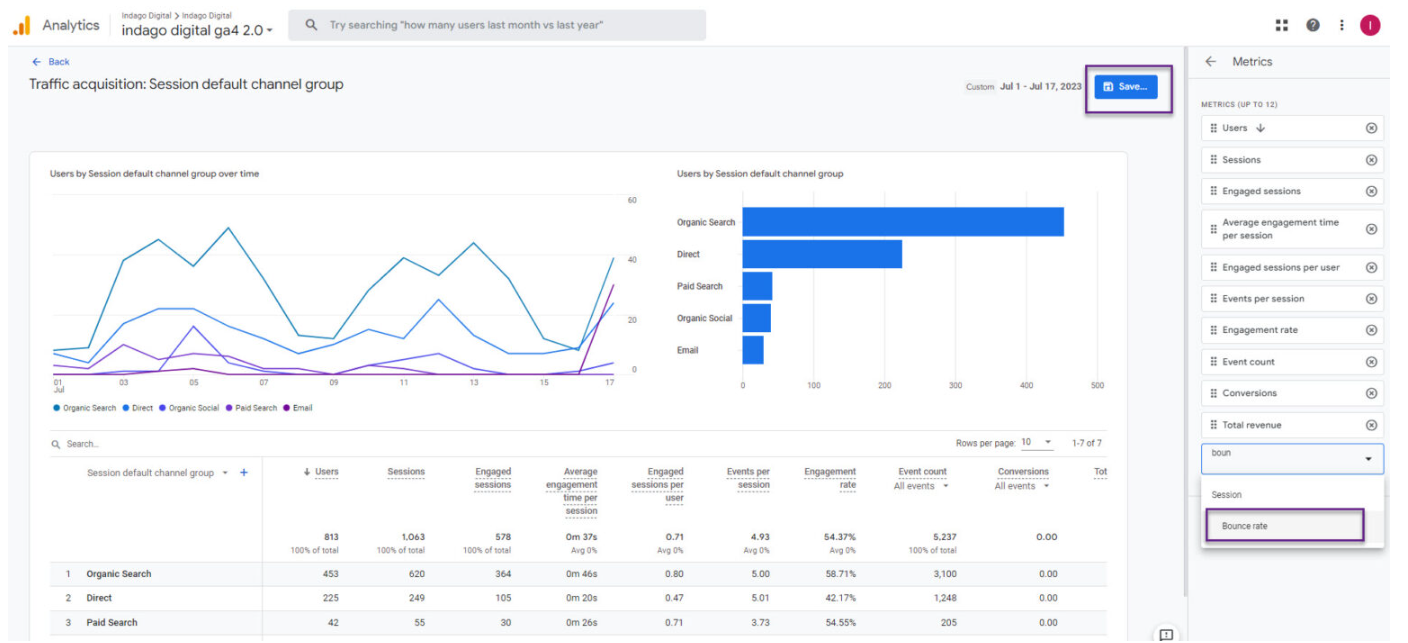Click the Paid Search table row label
This screenshot has width=1408, height=643.
tap(112, 622)
